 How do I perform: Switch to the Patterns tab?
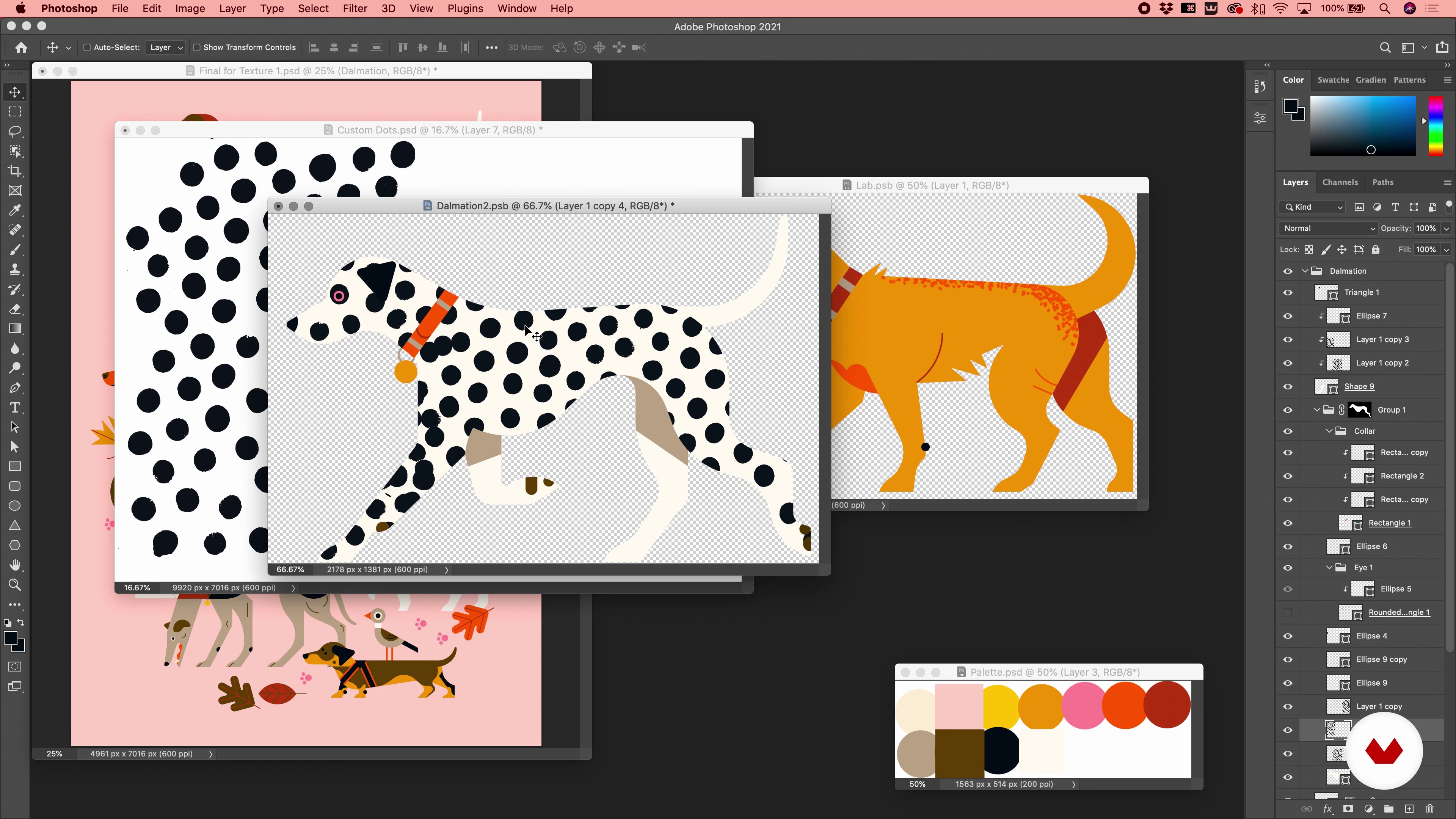(x=1410, y=80)
